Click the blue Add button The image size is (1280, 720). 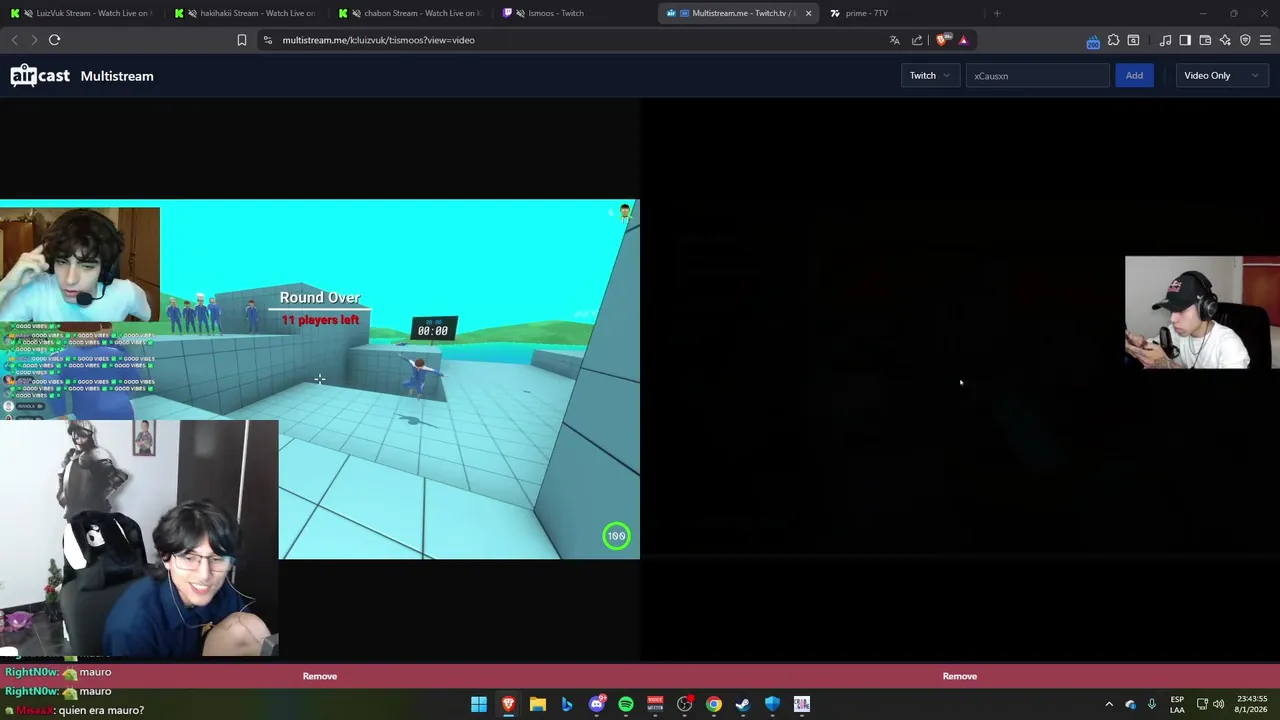1134,76
